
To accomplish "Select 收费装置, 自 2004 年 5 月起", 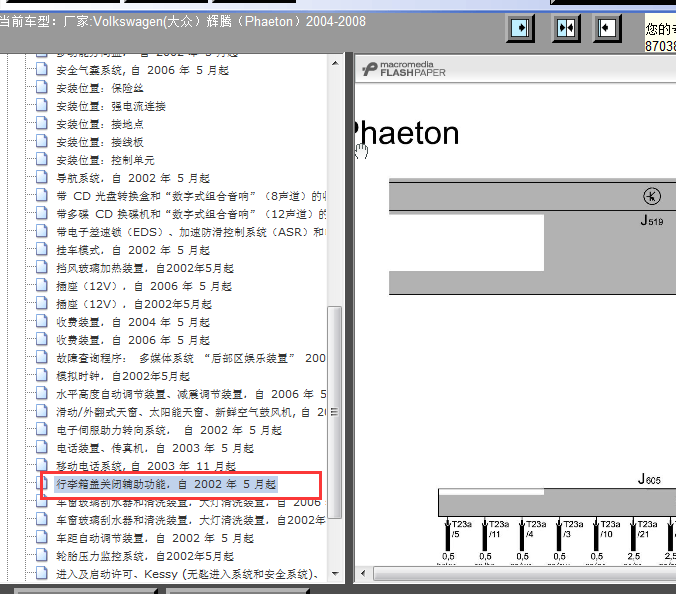I will click(133, 322).
